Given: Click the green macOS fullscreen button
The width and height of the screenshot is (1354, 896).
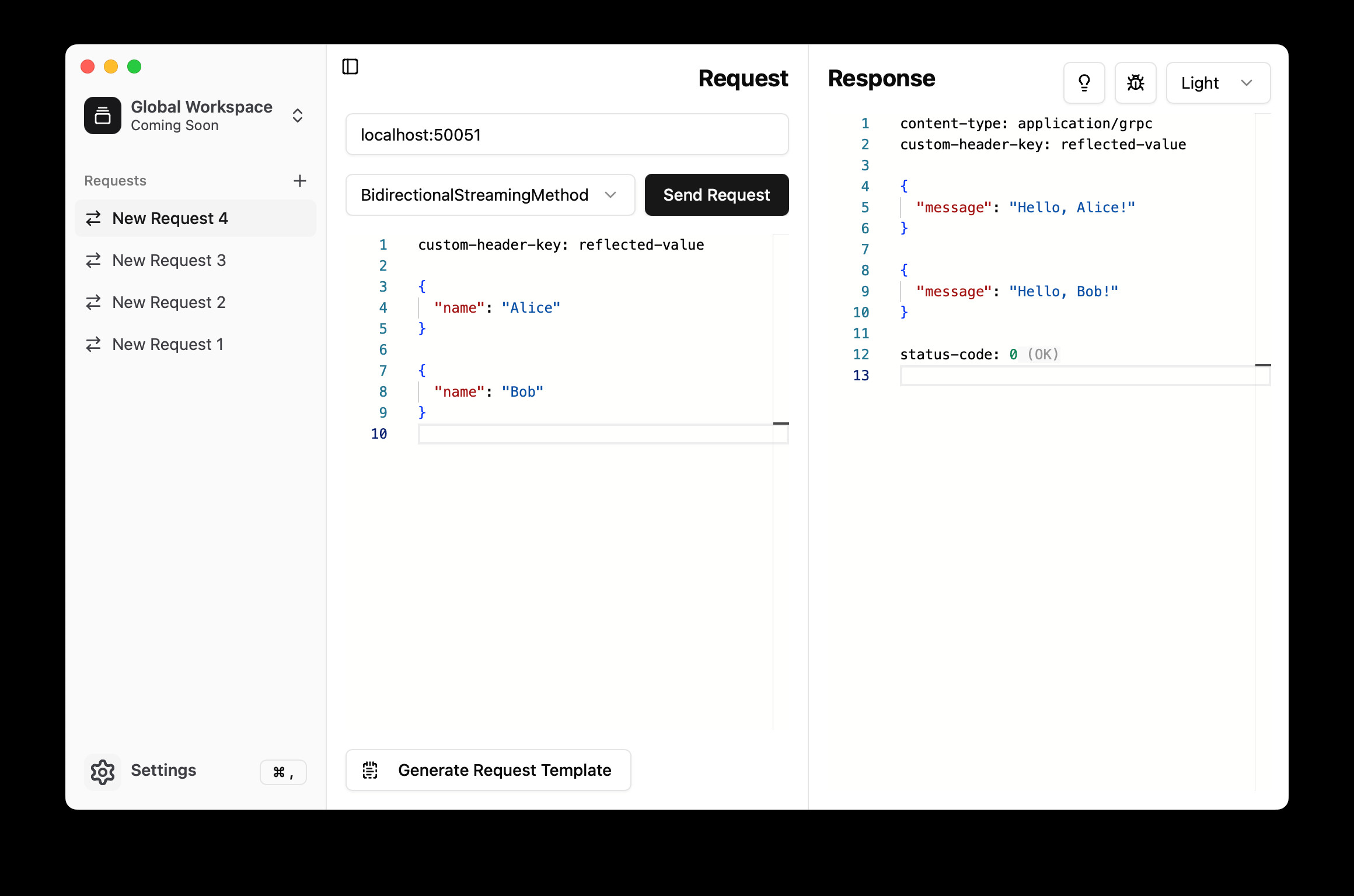Looking at the screenshot, I should pos(134,66).
